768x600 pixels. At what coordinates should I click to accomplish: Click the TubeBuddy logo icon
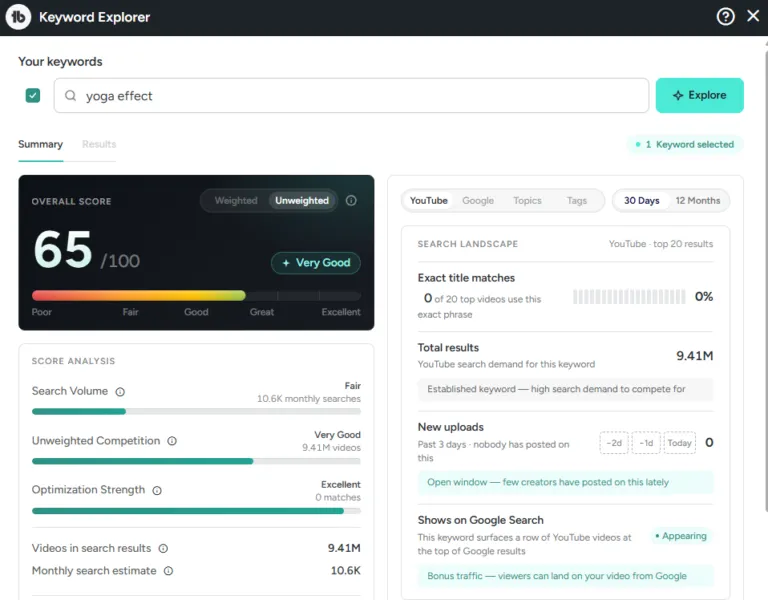(18, 17)
